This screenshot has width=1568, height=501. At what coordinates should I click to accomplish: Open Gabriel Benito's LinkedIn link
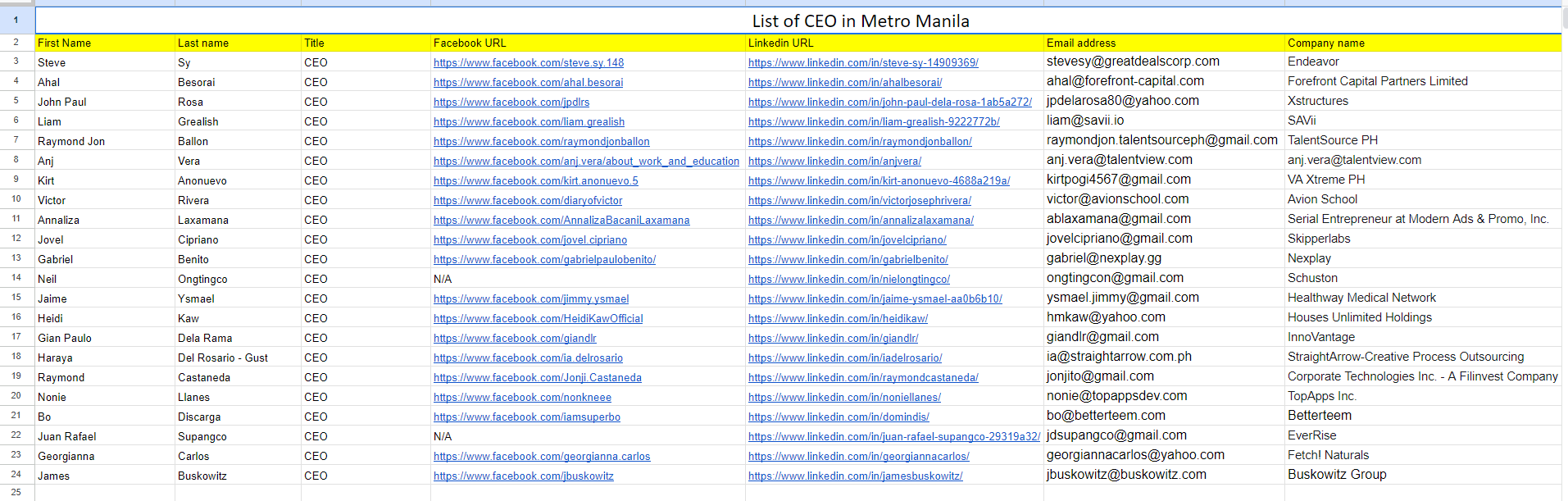[848, 259]
